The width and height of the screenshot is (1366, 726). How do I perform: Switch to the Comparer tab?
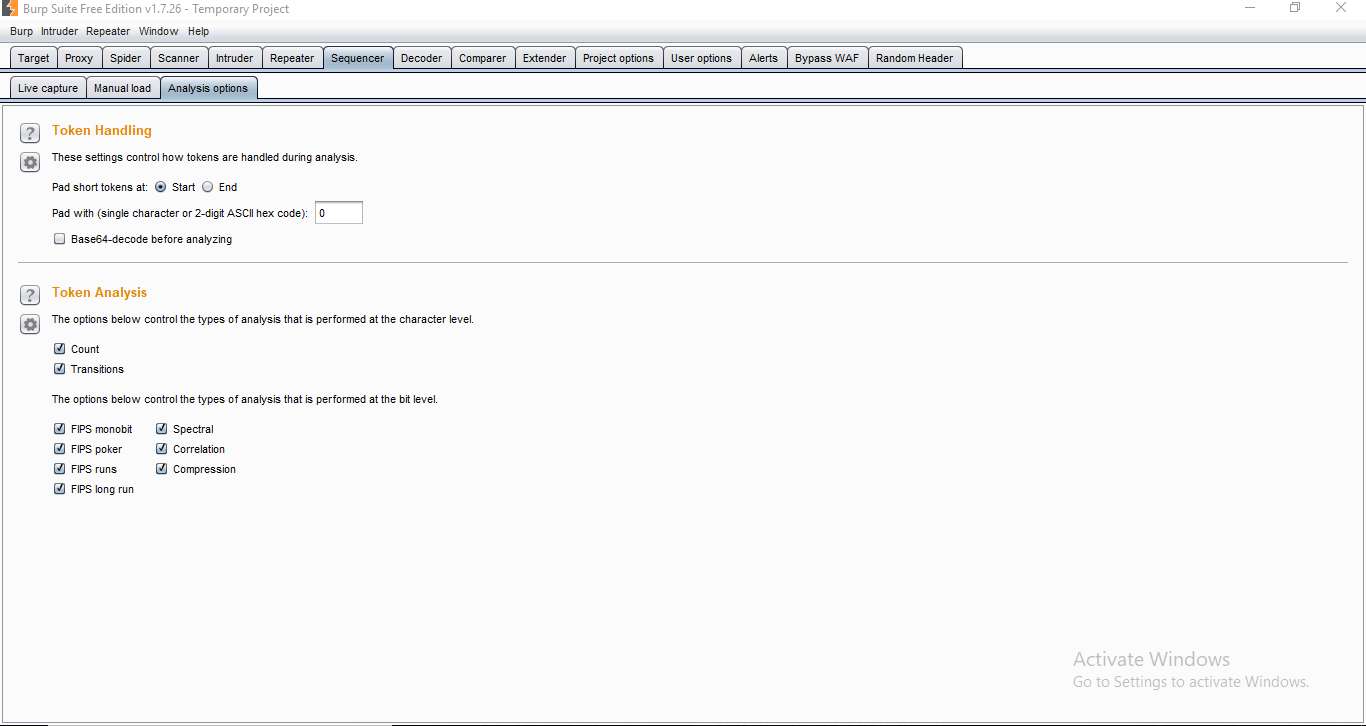click(483, 58)
